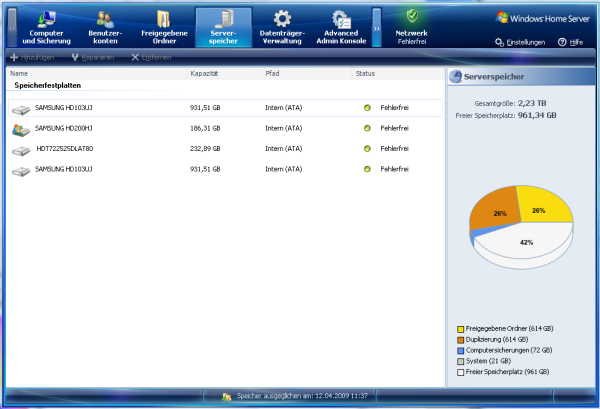
Task: Click the System (21 GB) legend text
Action: coord(488,361)
